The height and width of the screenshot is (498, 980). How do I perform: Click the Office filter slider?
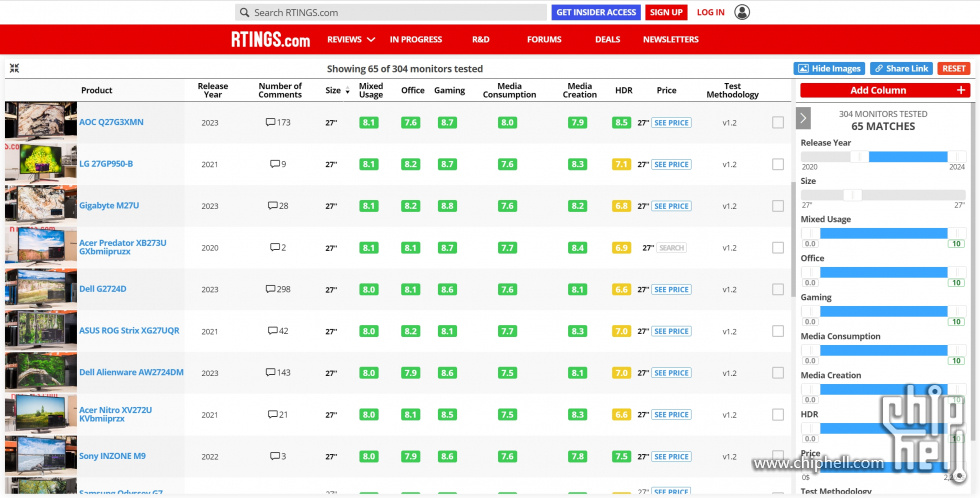(x=883, y=272)
